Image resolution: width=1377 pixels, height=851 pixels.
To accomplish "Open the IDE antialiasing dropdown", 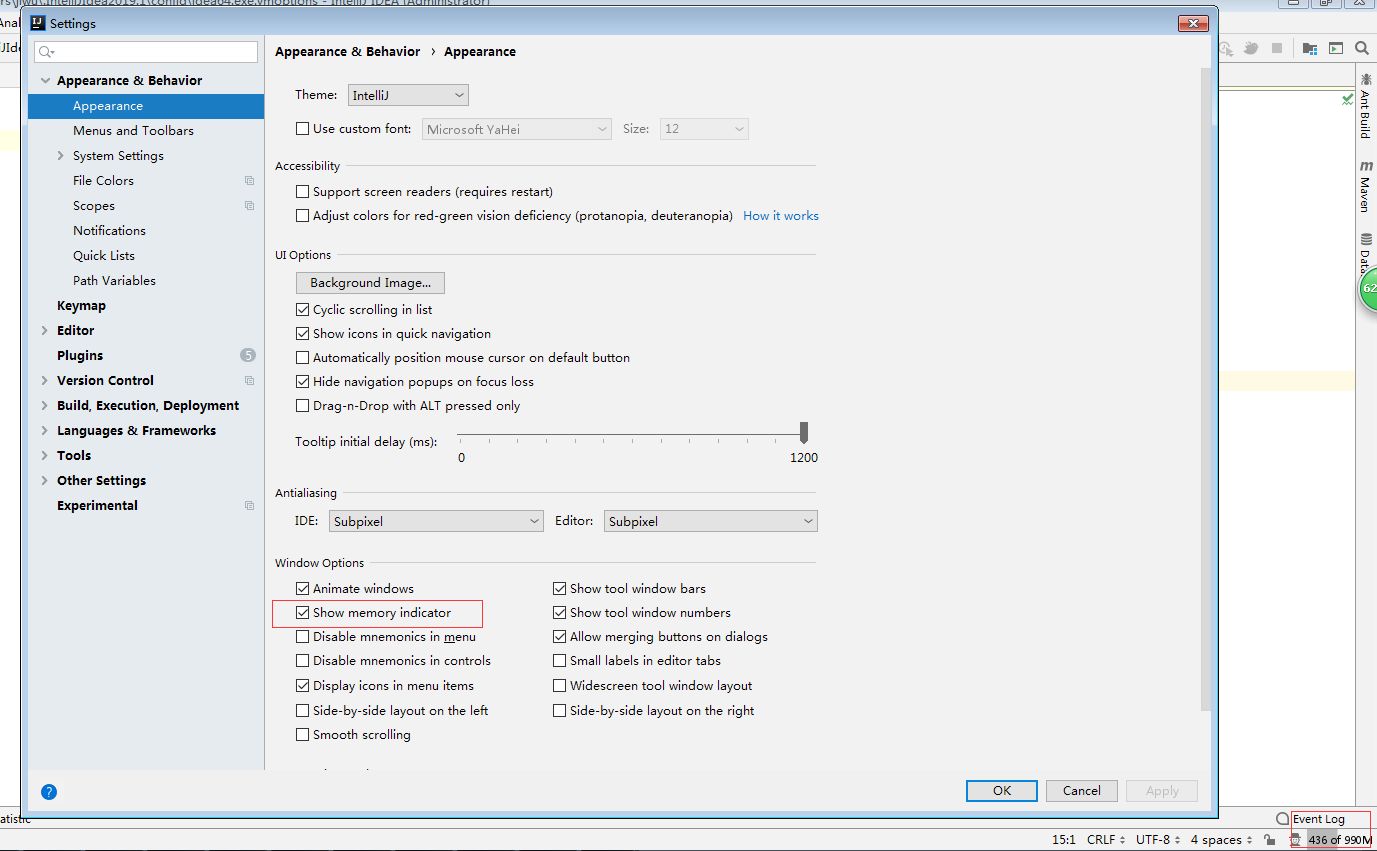I will [x=436, y=521].
